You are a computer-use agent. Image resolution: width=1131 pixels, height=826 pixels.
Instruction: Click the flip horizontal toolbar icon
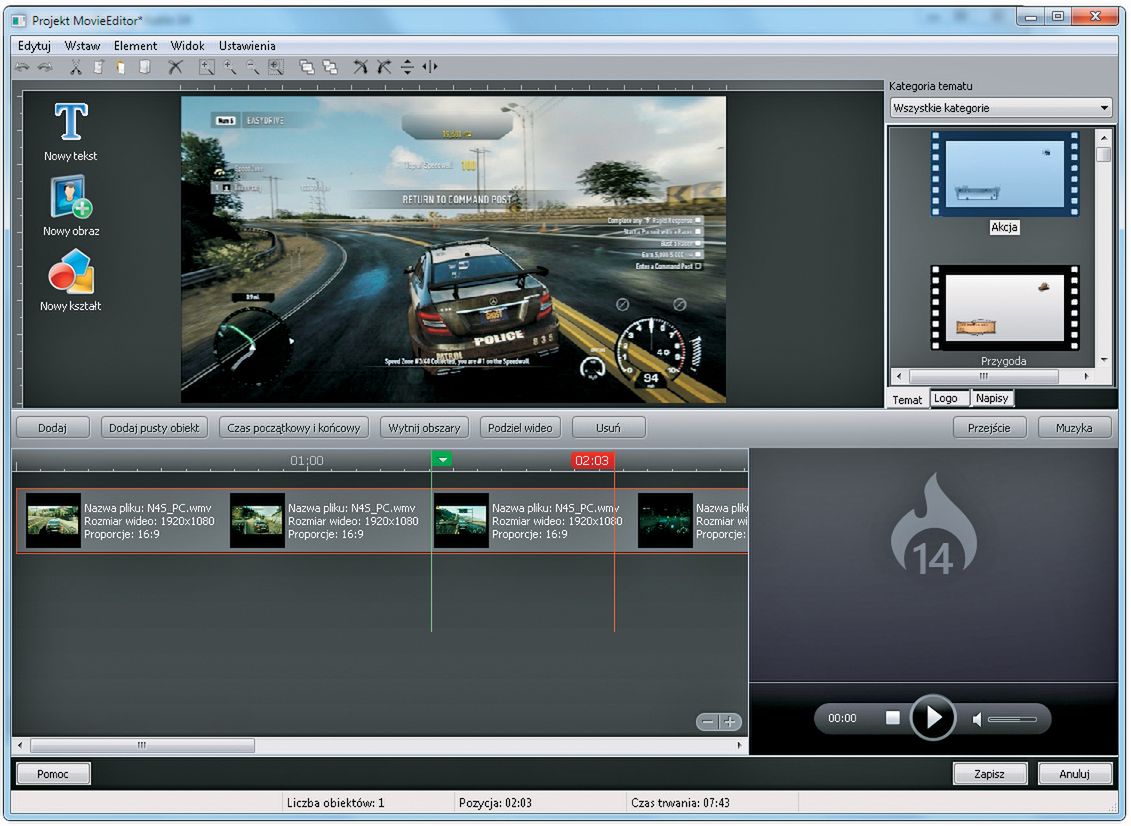430,67
